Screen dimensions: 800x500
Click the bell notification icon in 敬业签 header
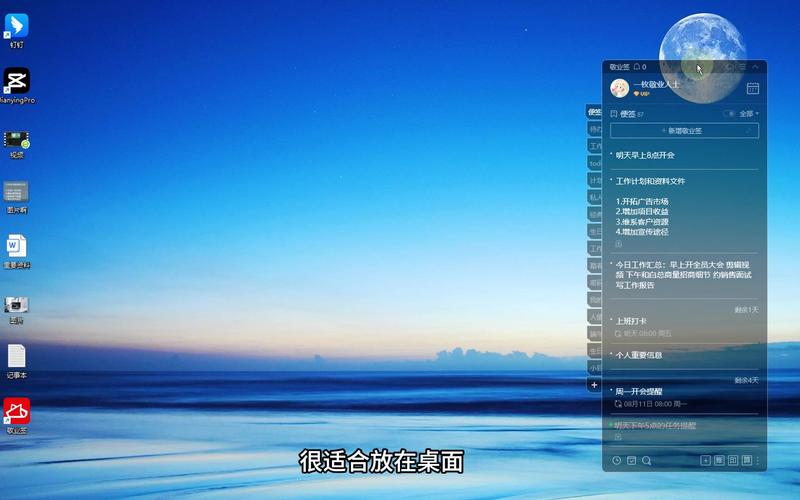(x=637, y=67)
